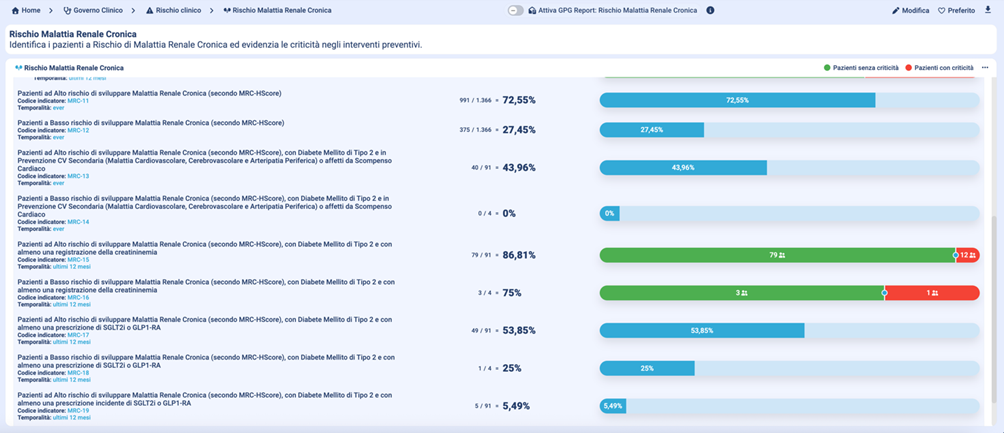This screenshot has width=1004, height=433.
Task: Click patients icon on green 79 bar segment
Action: click(x=781, y=255)
